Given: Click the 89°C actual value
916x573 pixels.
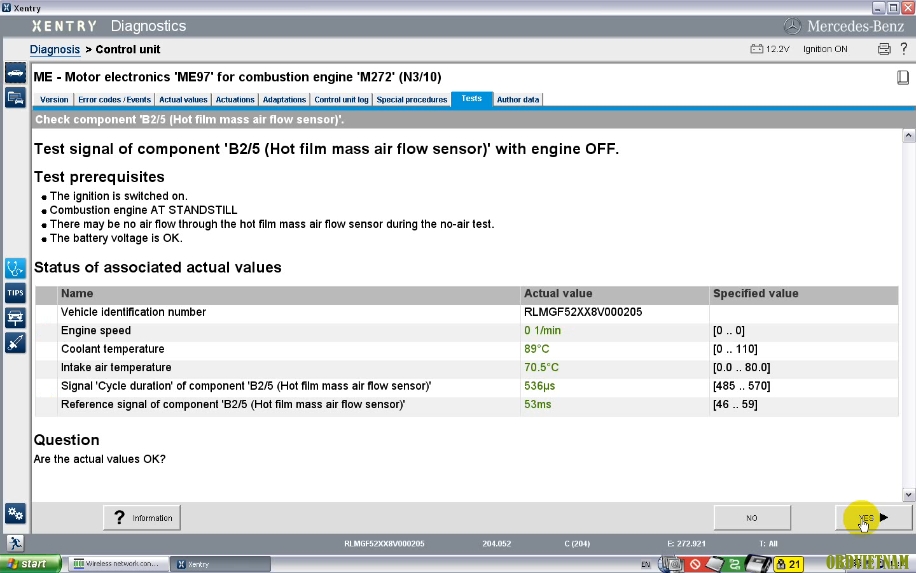Looking at the screenshot, I should pos(536,349).
